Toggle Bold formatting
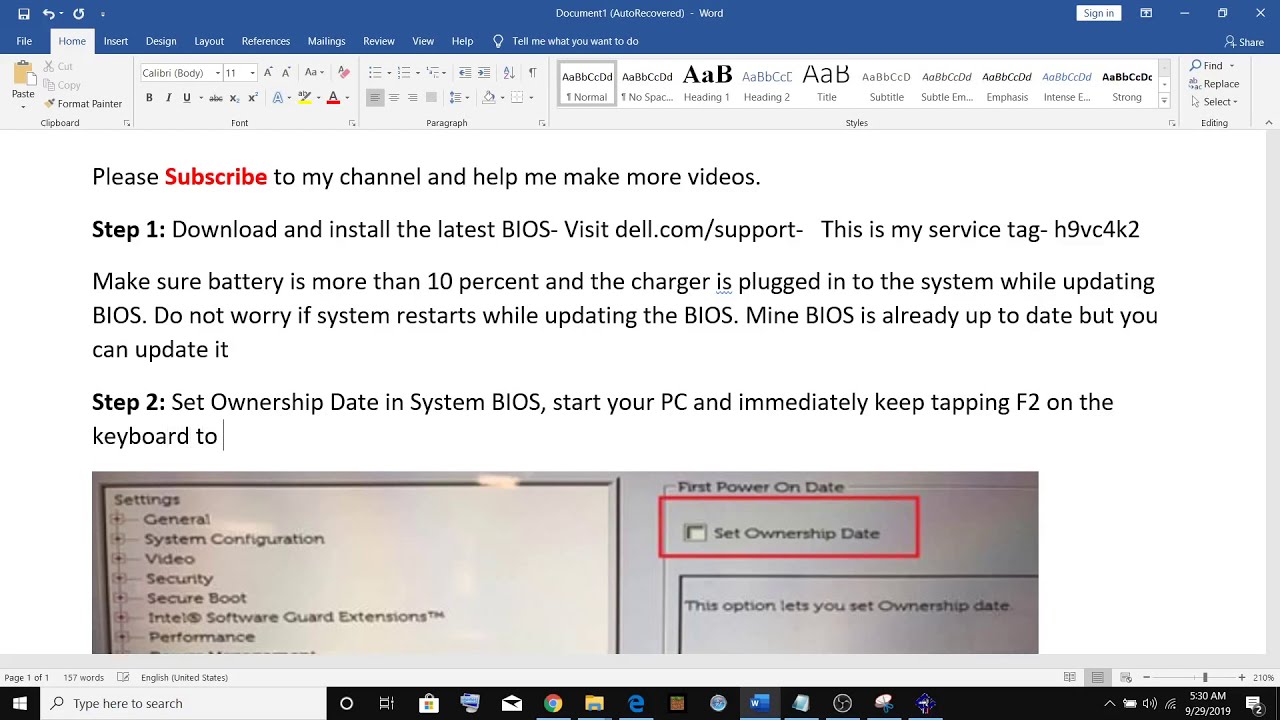Screen dimensions: 1280x720 tap(149, 98)
